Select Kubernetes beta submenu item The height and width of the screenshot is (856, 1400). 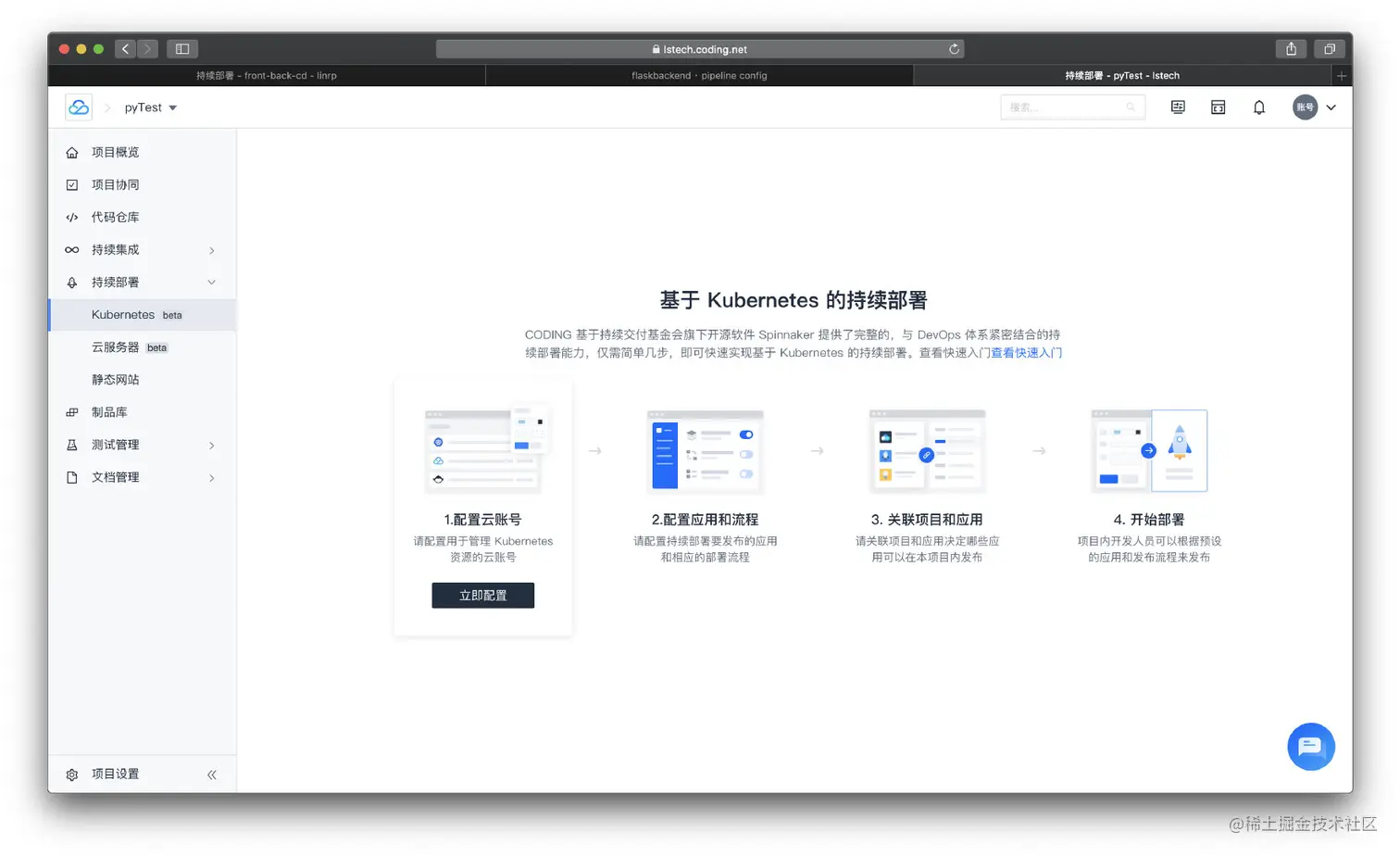click(143, 315)
